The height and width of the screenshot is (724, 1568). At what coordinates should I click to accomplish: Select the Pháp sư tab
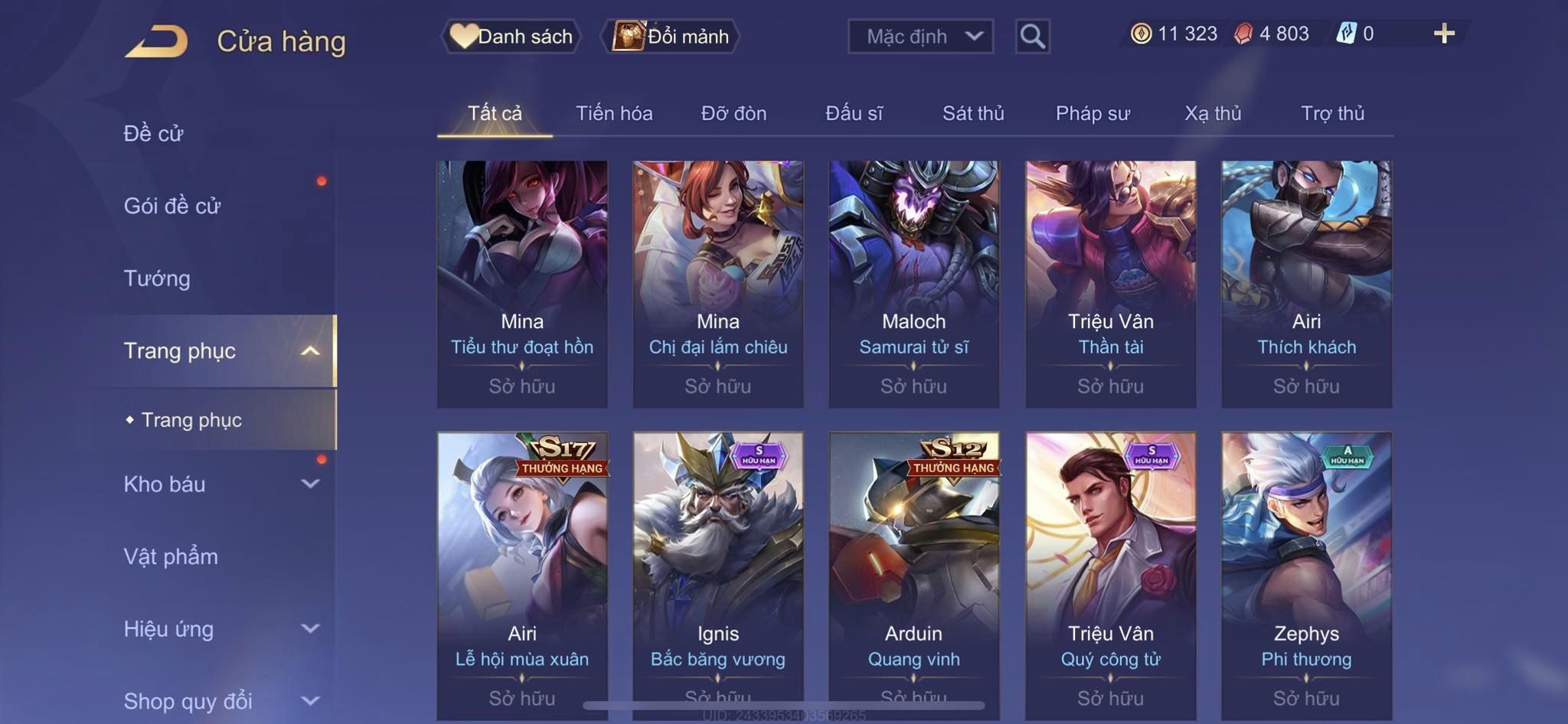tap(1093, 113)
